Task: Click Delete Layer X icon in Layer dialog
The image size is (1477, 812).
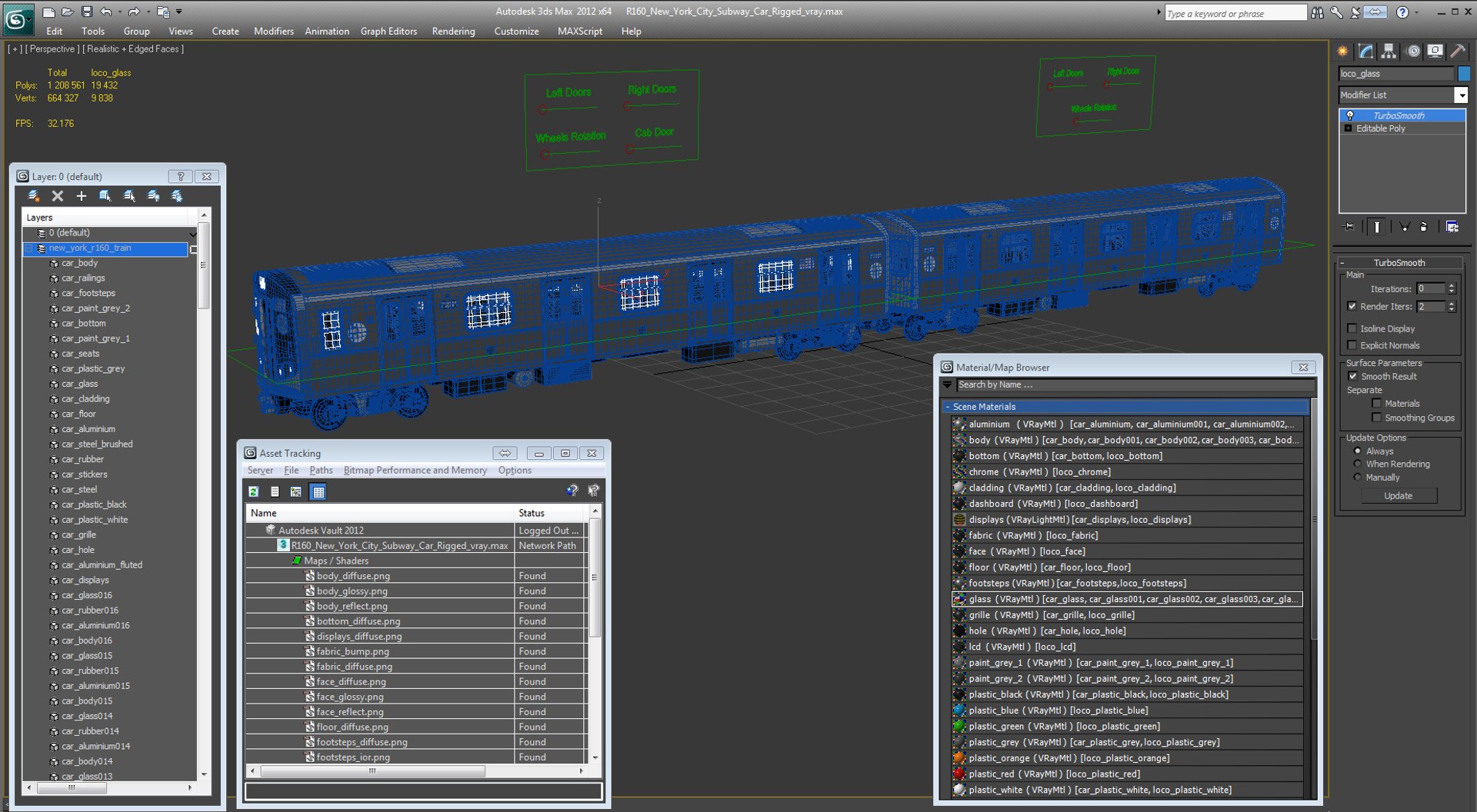Action: [x=58, y=196]
